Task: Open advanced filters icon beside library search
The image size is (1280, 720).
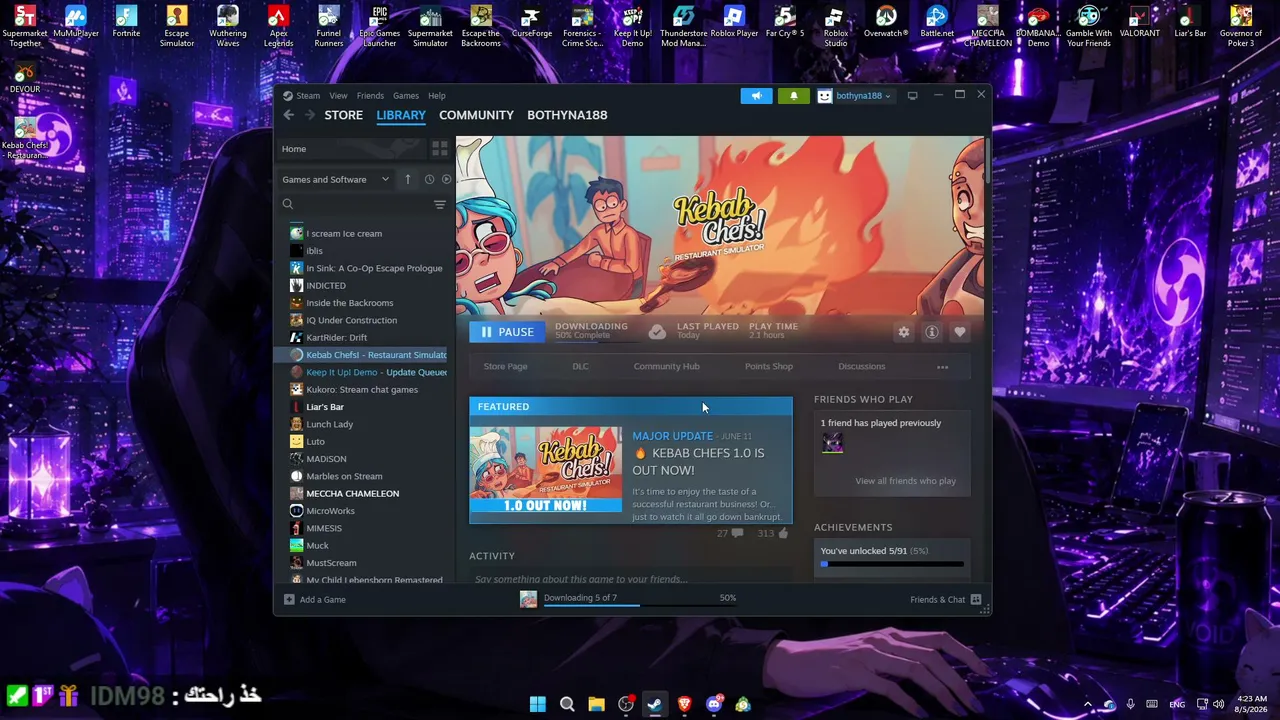Action: [440, 205]
